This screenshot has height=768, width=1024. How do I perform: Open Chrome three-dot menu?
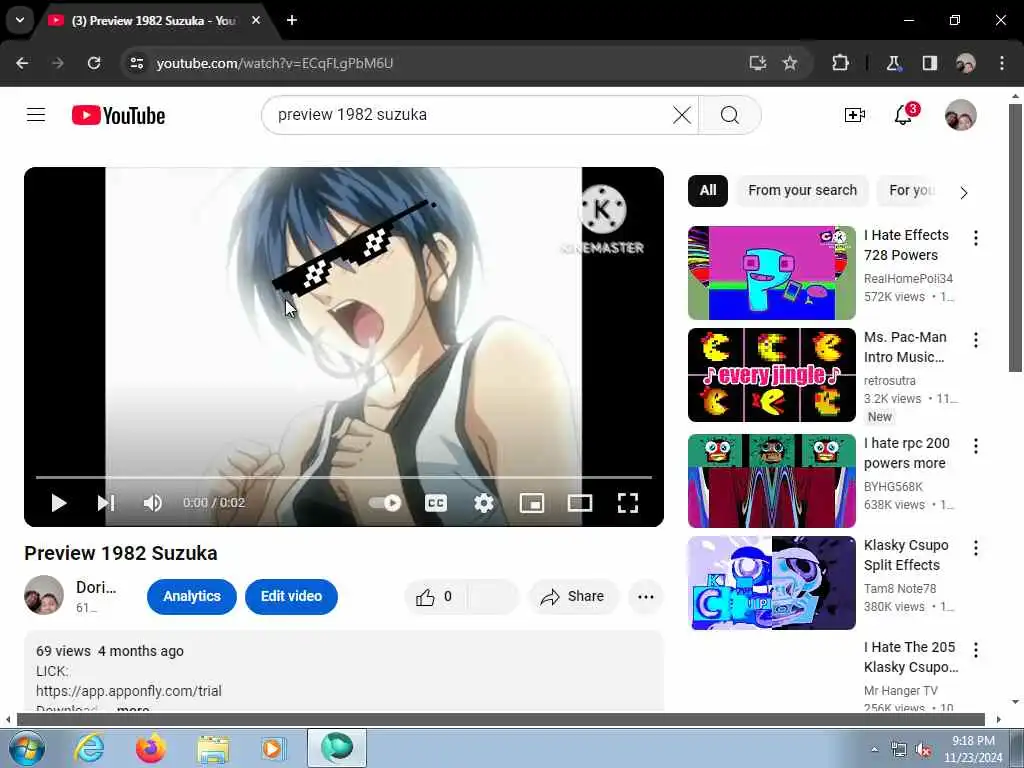point(1002,63)
